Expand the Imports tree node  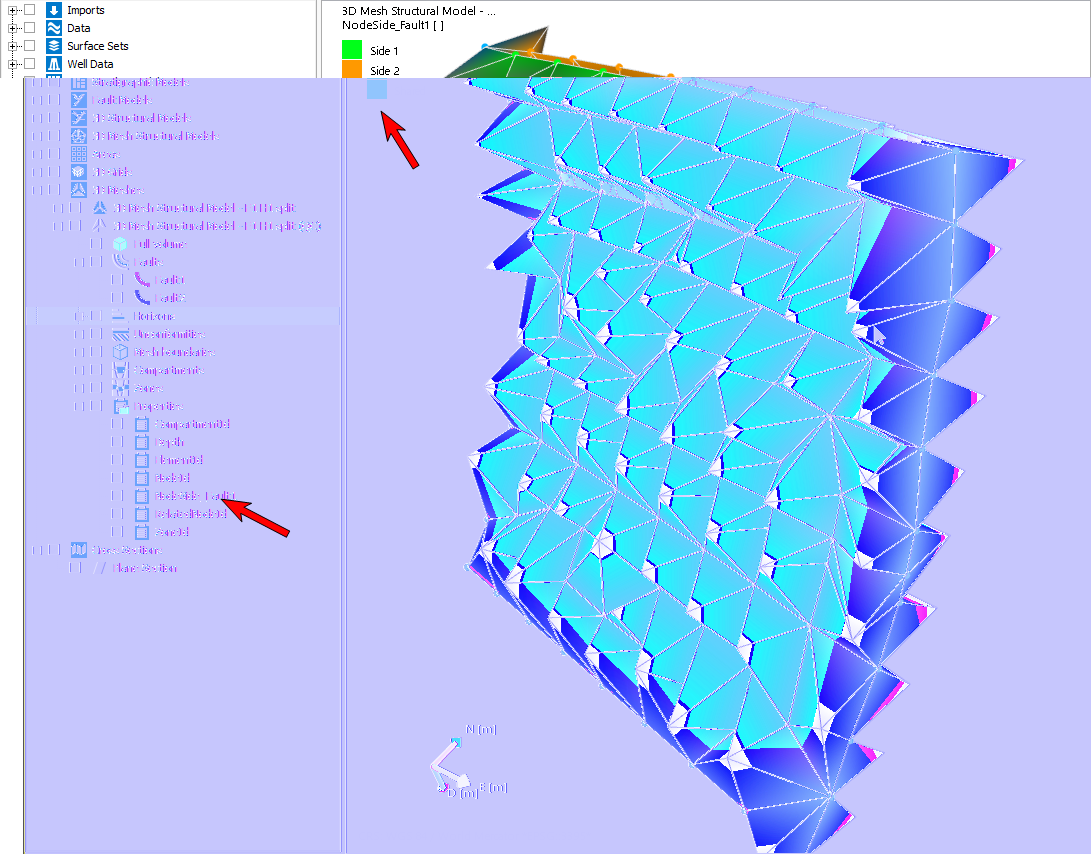pos(14,10)
